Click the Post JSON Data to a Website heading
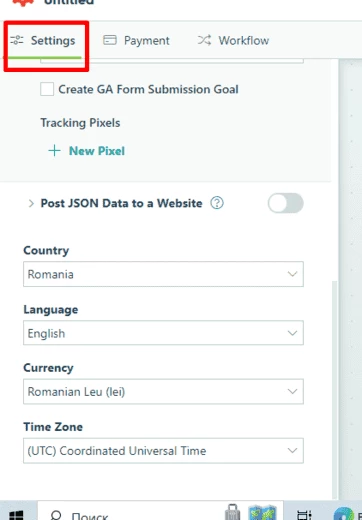This screenshot has width=362, height=520. 121,203
